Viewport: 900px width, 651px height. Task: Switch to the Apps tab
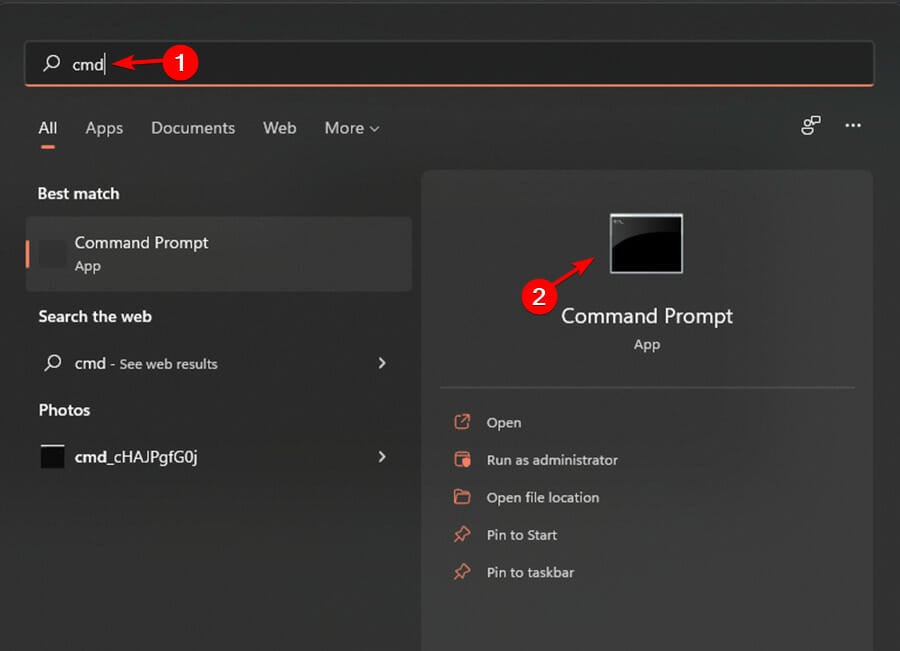pyautogui.click(x=104, y=128)
